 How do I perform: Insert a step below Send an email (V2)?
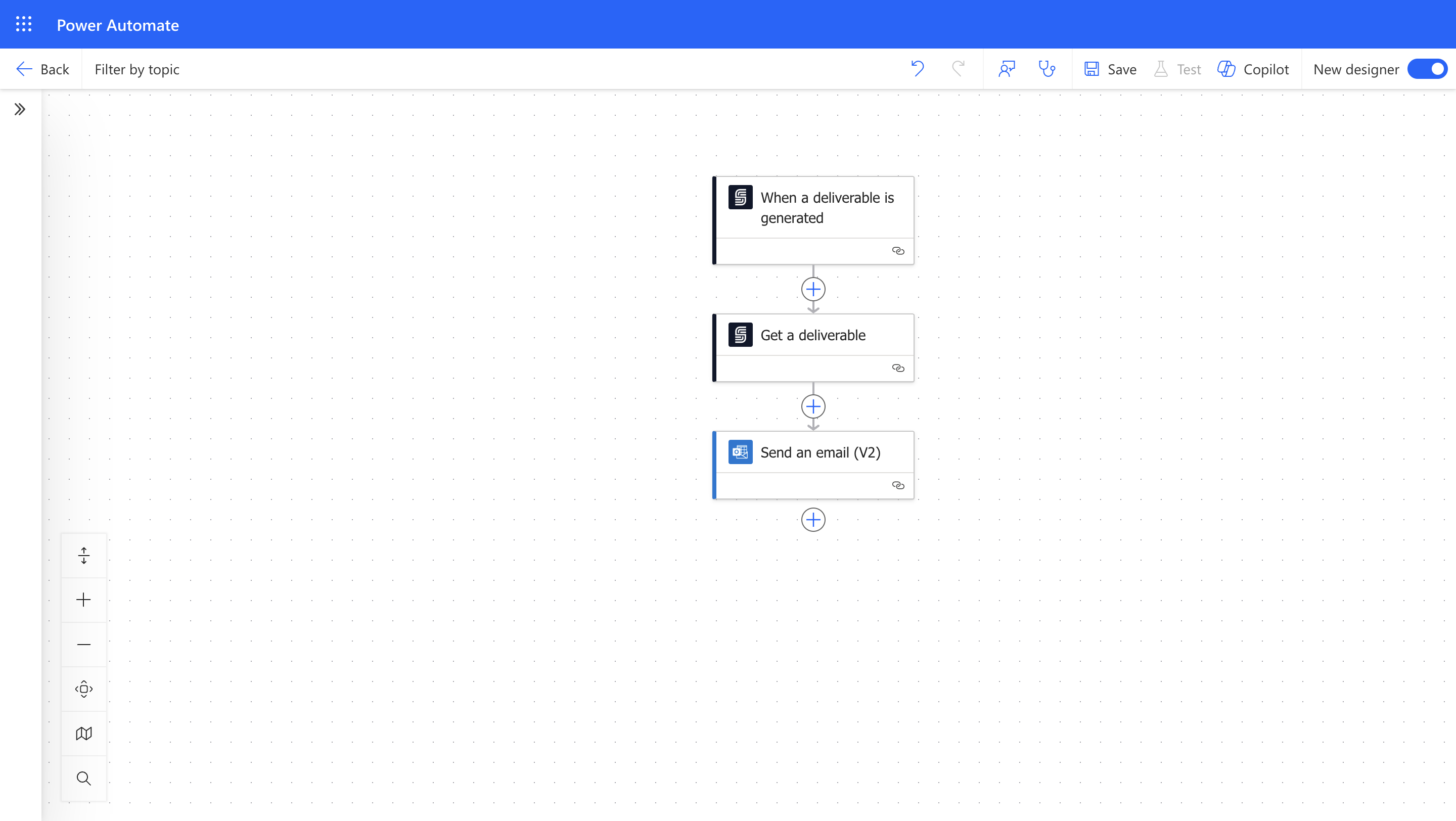click(x=813, y=519)
